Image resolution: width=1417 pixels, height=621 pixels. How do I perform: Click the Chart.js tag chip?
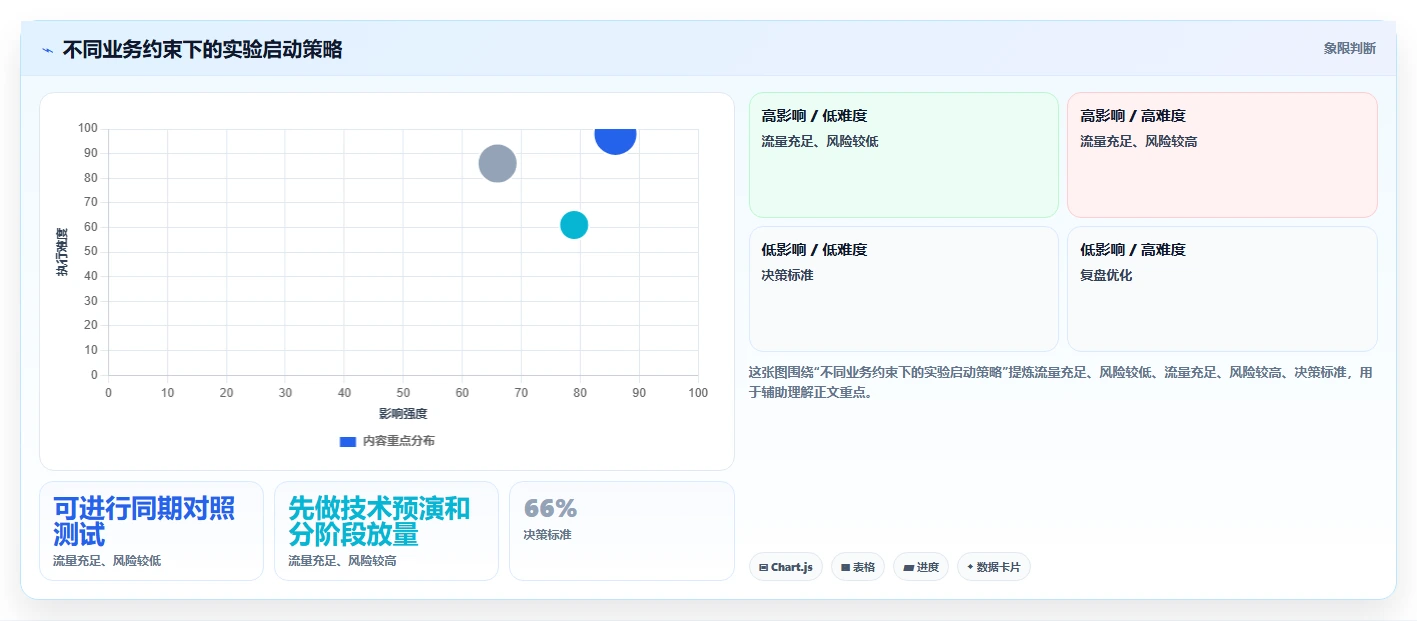[x=786, y=567]
